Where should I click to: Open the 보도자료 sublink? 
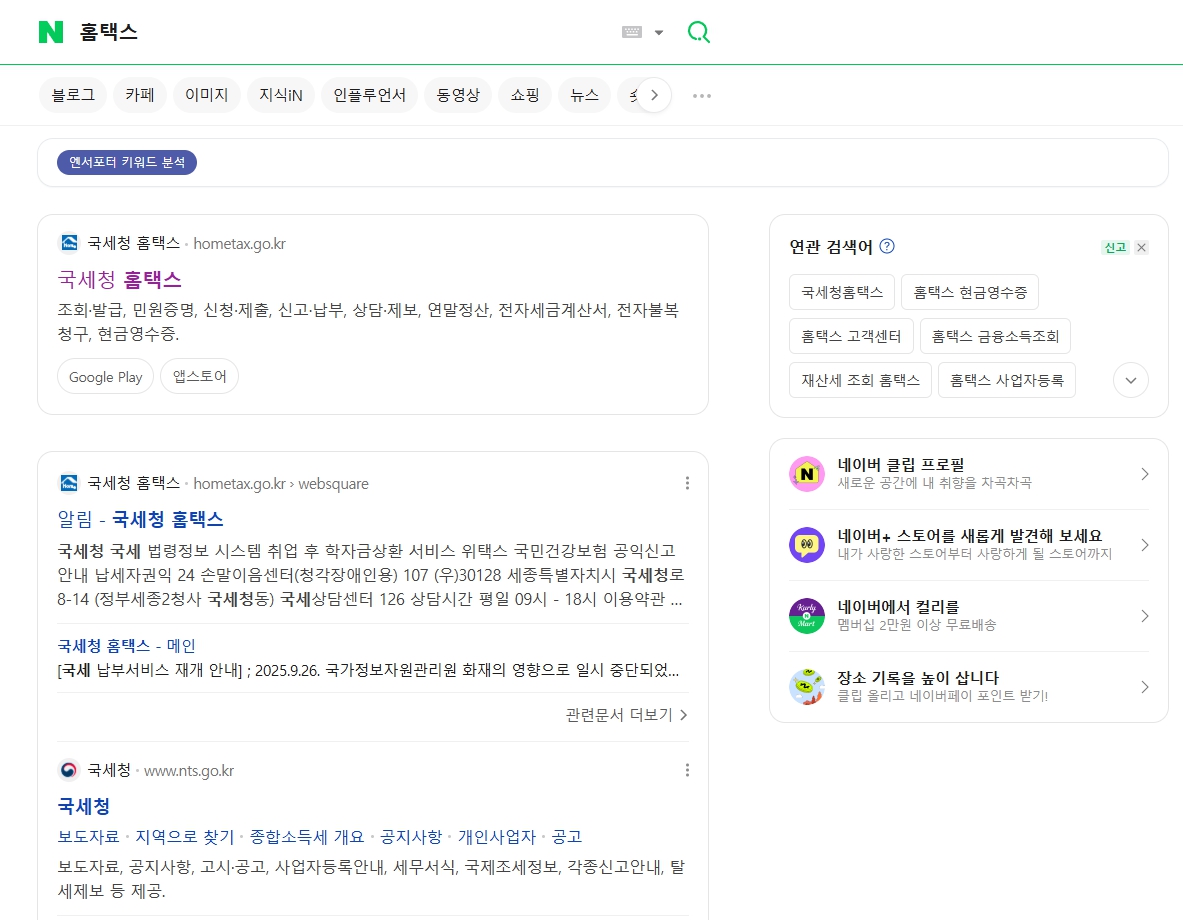click(88, 837)
